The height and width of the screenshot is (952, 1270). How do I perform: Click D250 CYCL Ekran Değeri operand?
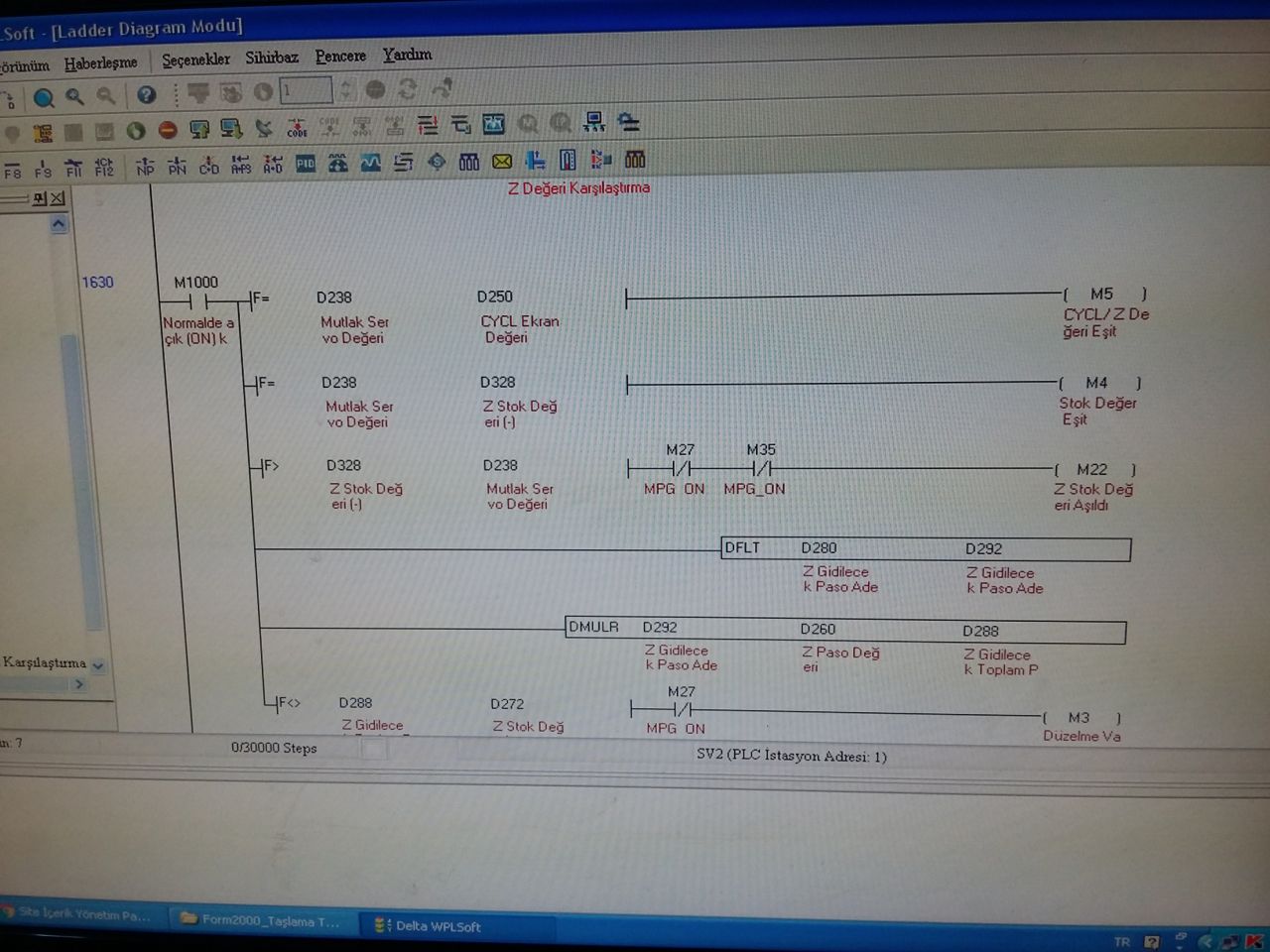coord(520,315)
